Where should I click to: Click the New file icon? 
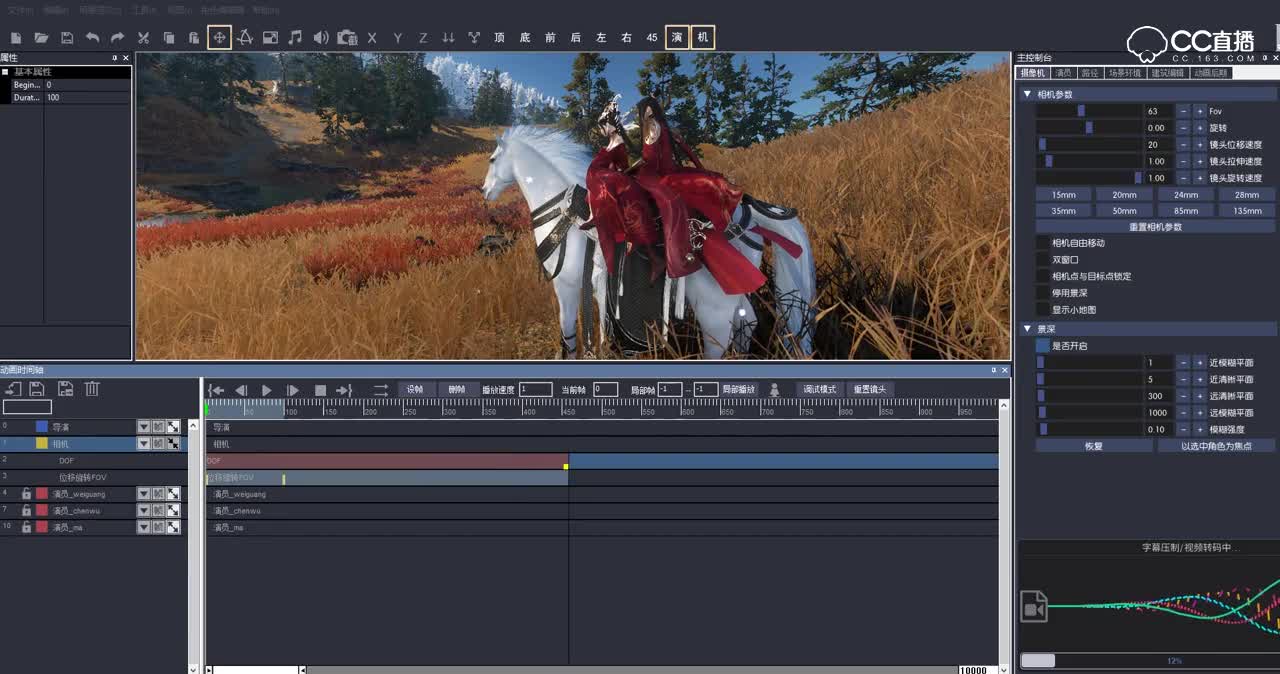pos(15,38)
